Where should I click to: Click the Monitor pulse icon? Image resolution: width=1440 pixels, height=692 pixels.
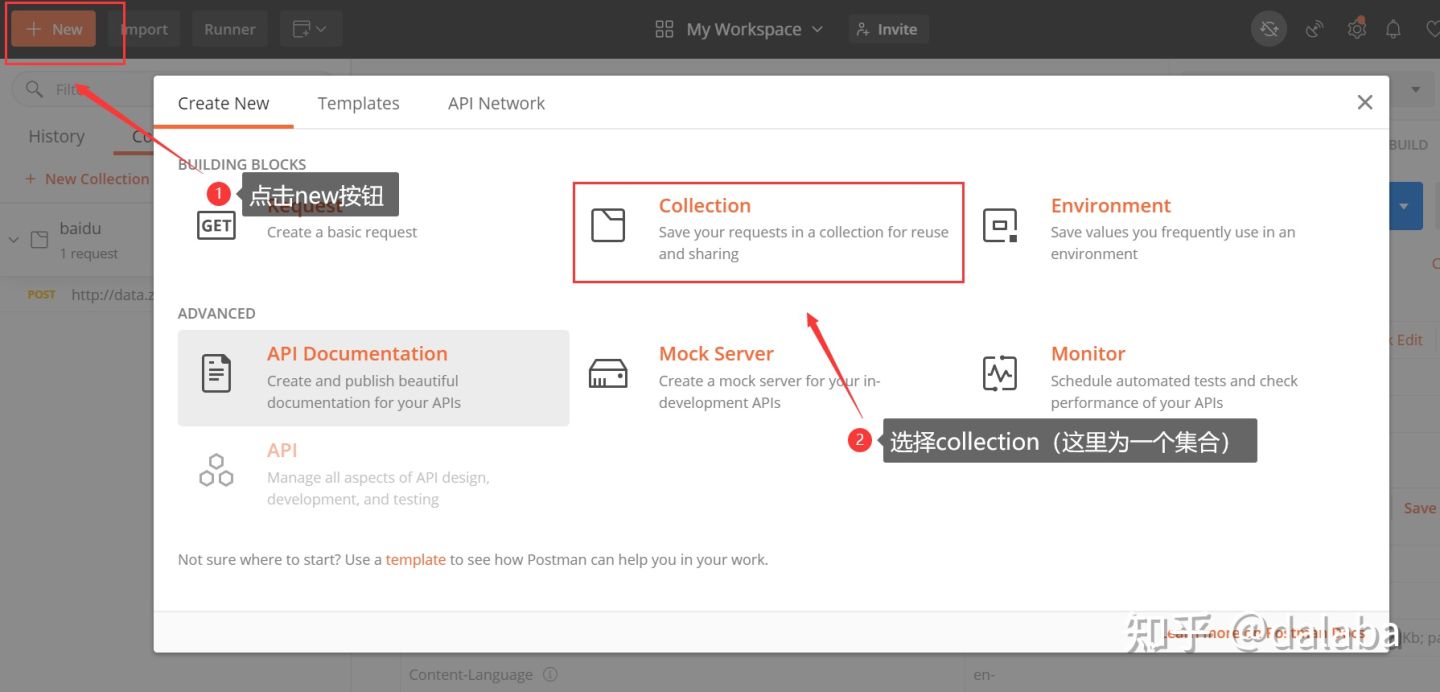click(1000, 373)
